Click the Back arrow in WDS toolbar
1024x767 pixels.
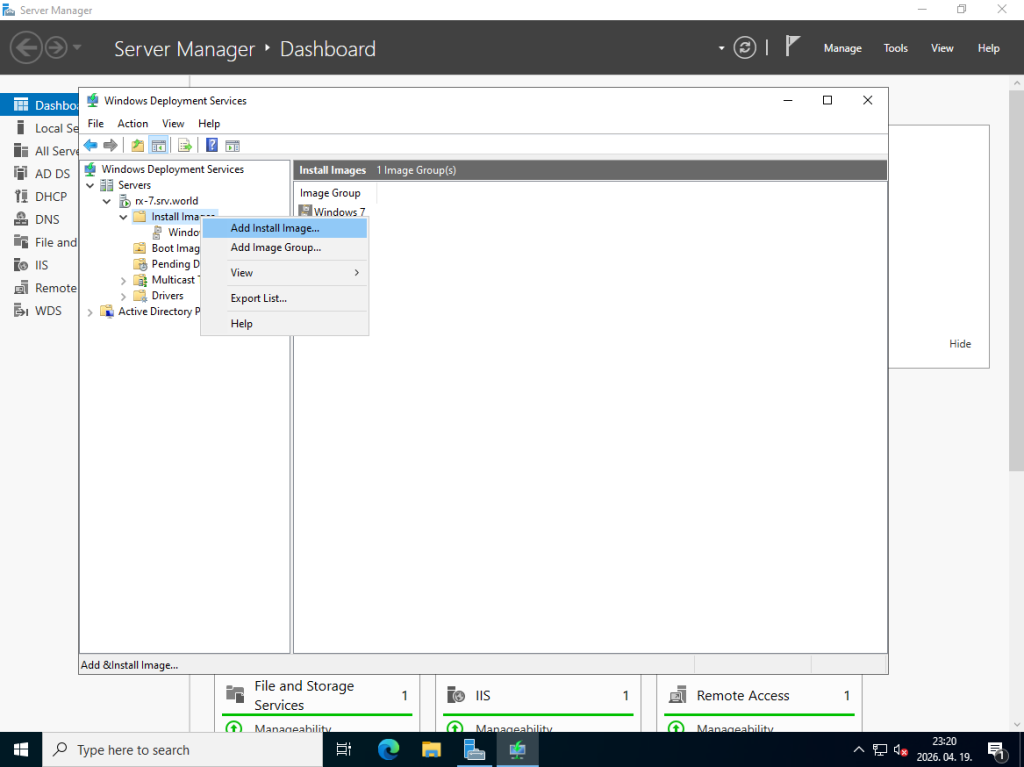point(90,145)
